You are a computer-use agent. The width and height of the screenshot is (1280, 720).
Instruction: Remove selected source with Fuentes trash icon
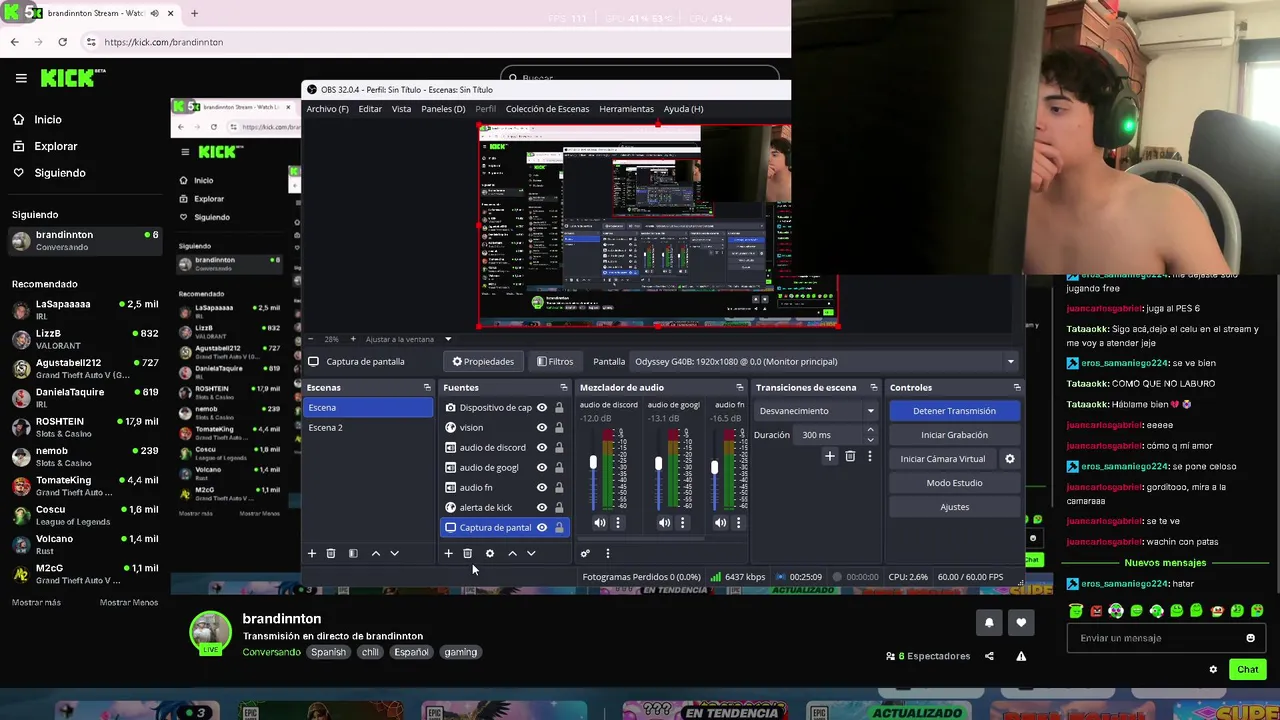point(467,553)
